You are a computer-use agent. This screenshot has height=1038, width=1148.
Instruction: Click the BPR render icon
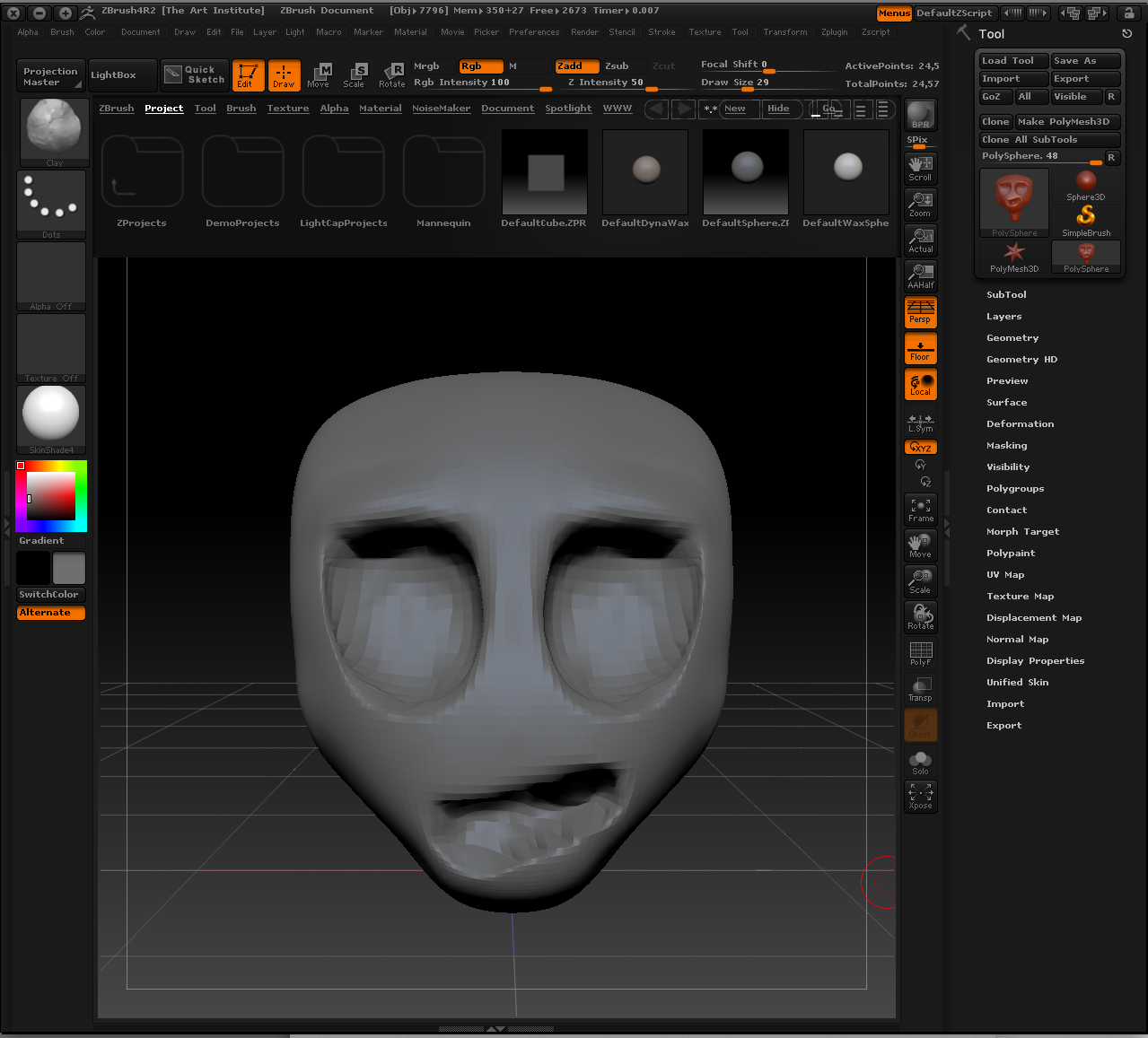[920, 114]
